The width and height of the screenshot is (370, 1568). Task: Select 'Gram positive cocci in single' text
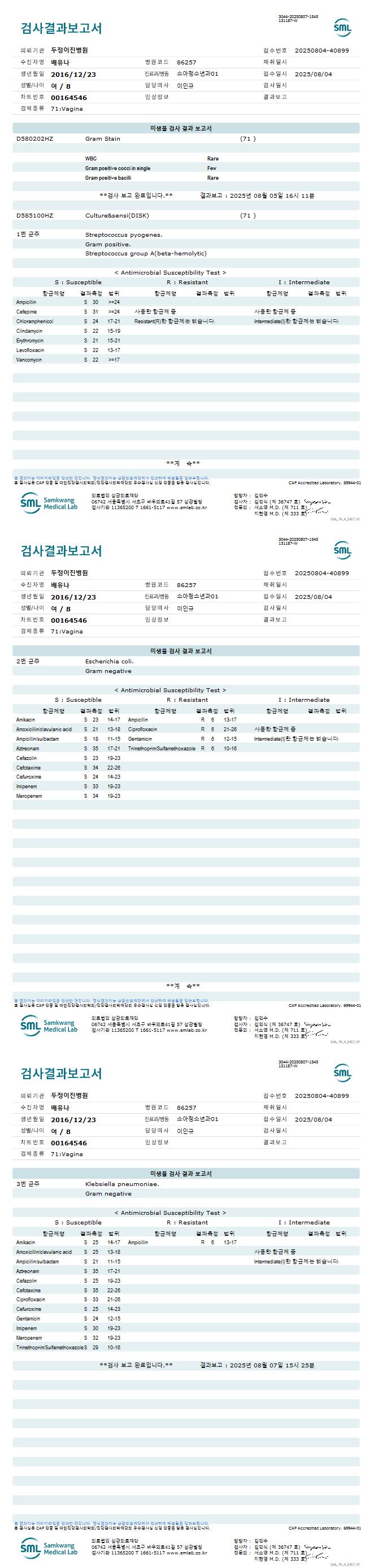click(x=117, y=168)
